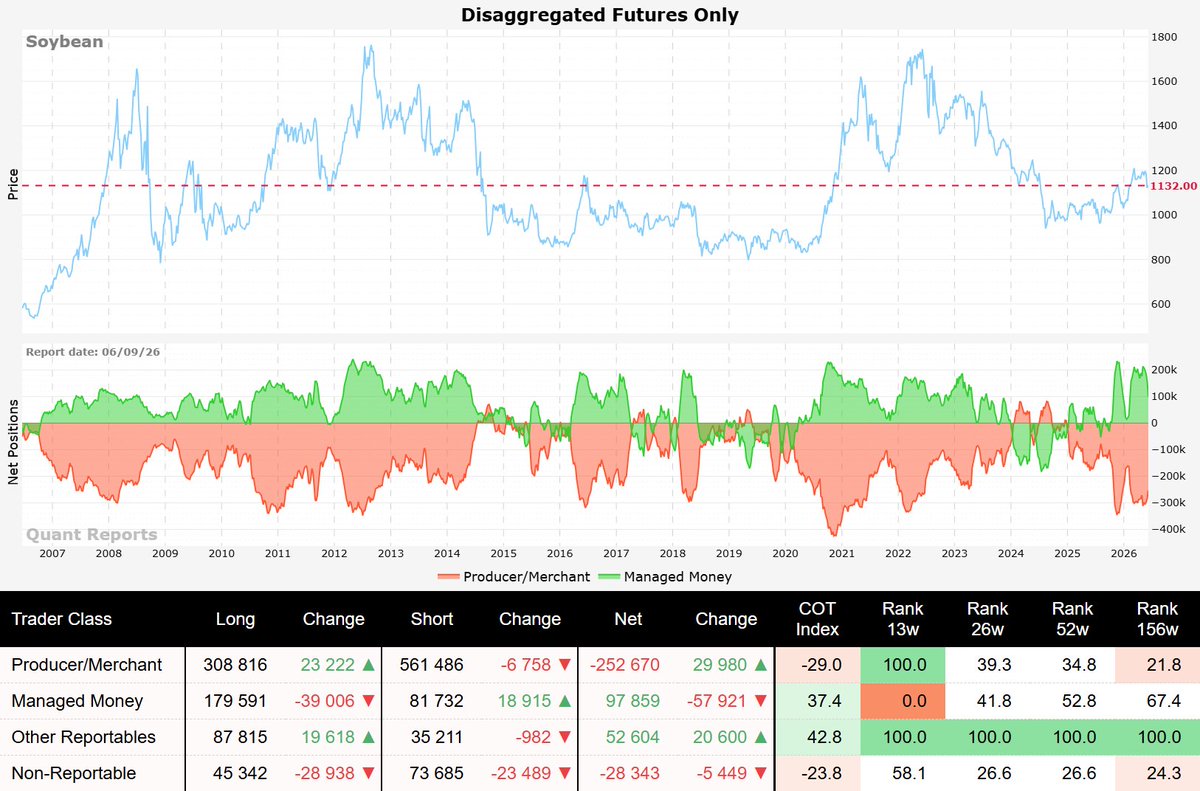Click the Other Reportables row label
Image resolution: width=1200 pixels, height=791 pixels.
click(x=84, y=737)
